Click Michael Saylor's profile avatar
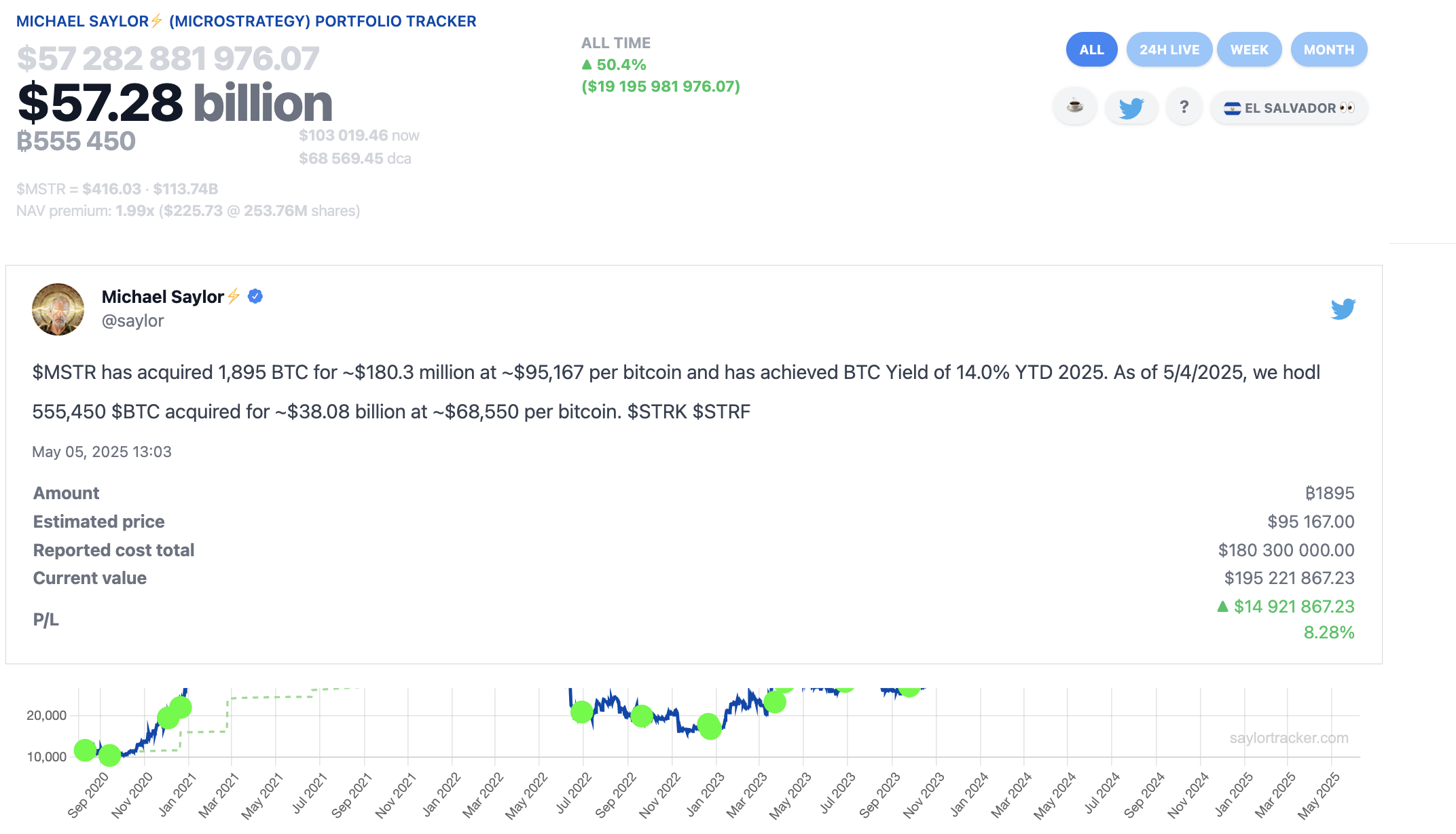Screen dimensions: 1456x834 coord(58,309)
